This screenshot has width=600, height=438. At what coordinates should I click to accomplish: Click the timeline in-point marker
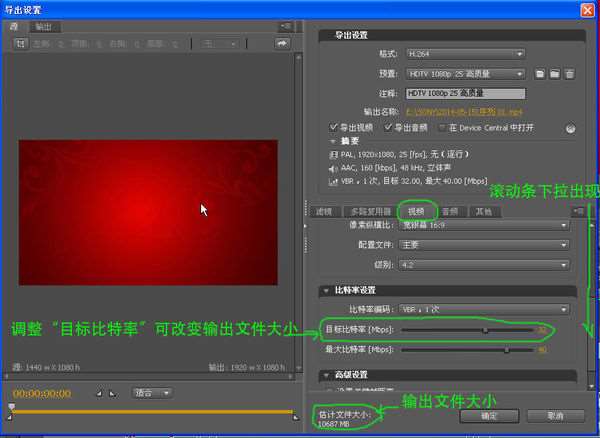pos(10,417)
